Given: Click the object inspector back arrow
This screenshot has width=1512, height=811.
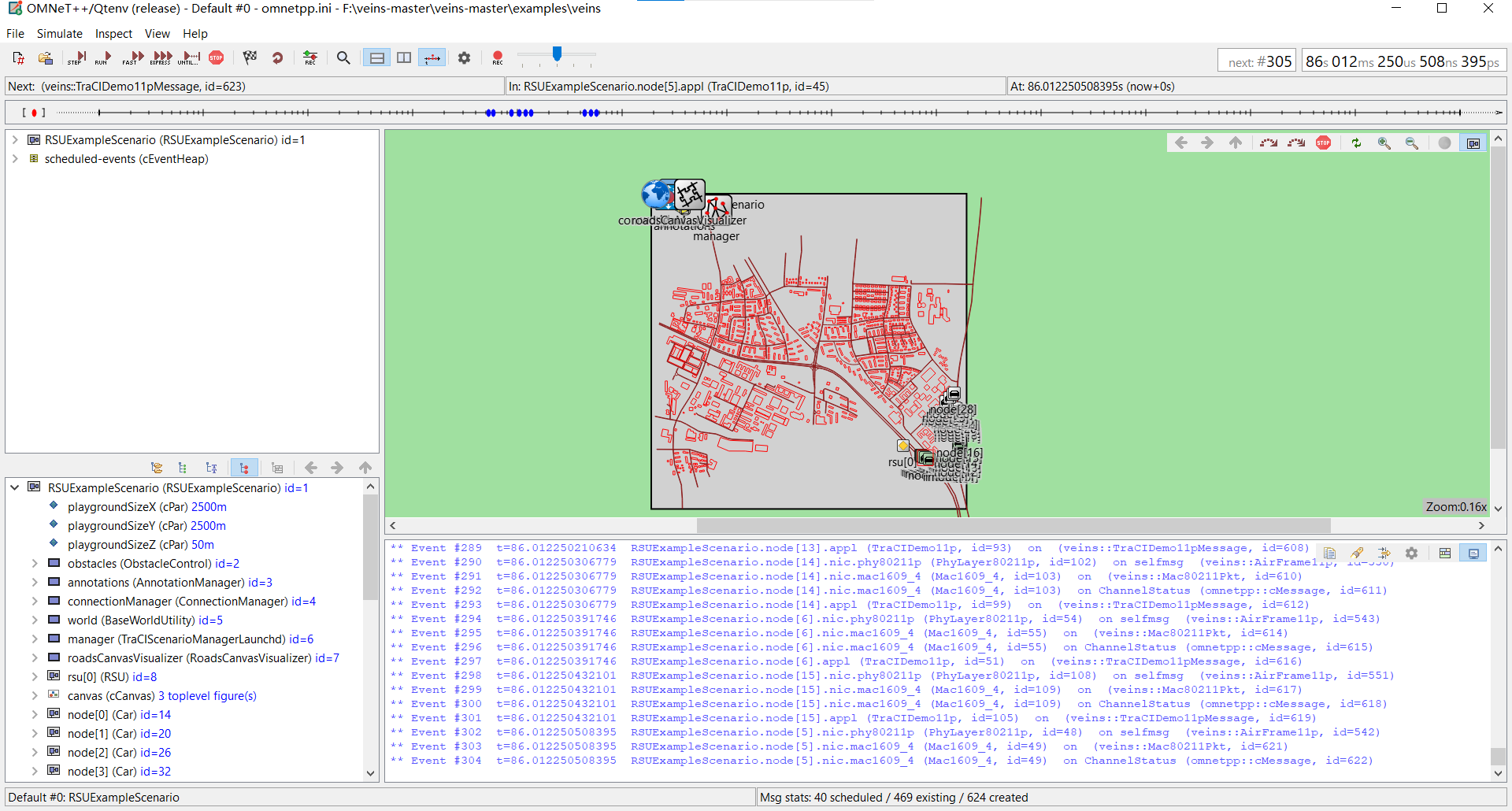Looking at the screenshot, I should 311,468.
